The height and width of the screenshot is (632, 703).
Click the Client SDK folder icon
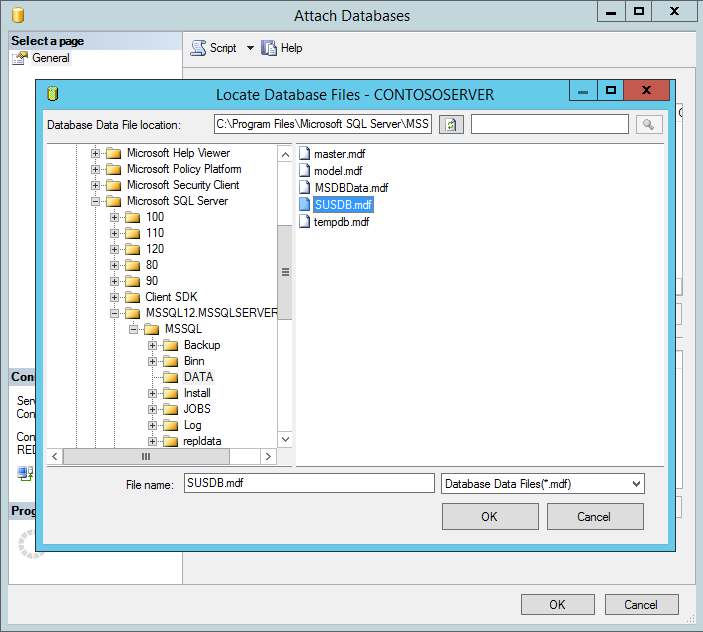132,297
